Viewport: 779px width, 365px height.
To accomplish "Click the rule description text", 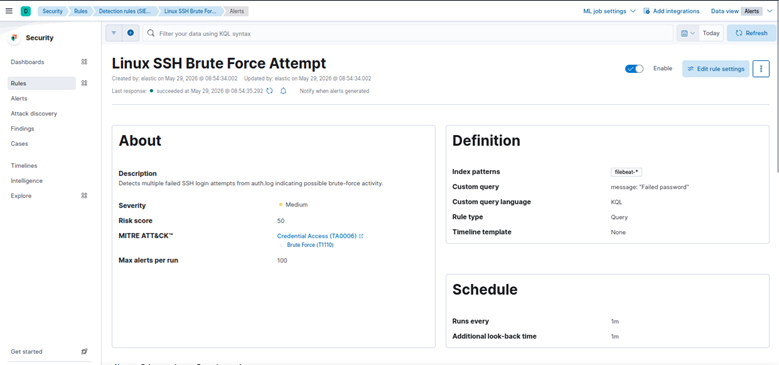I will 251,183.
